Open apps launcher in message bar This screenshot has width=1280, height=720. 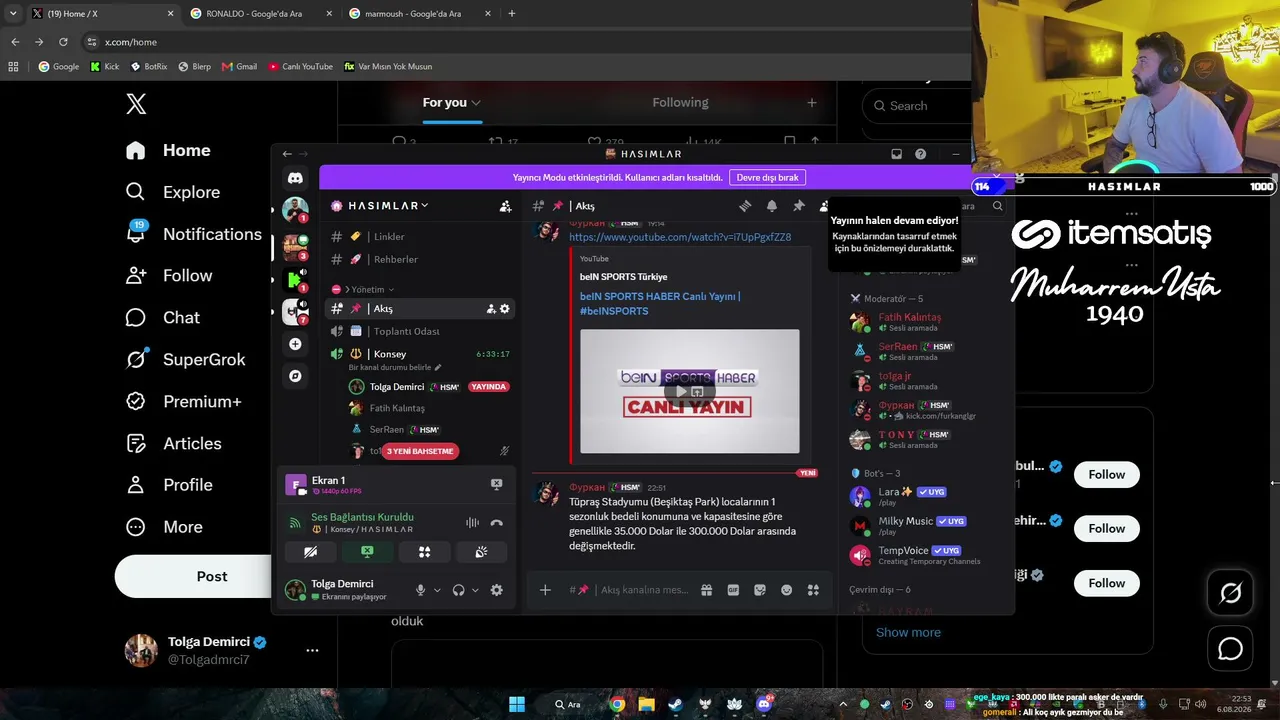813,590
